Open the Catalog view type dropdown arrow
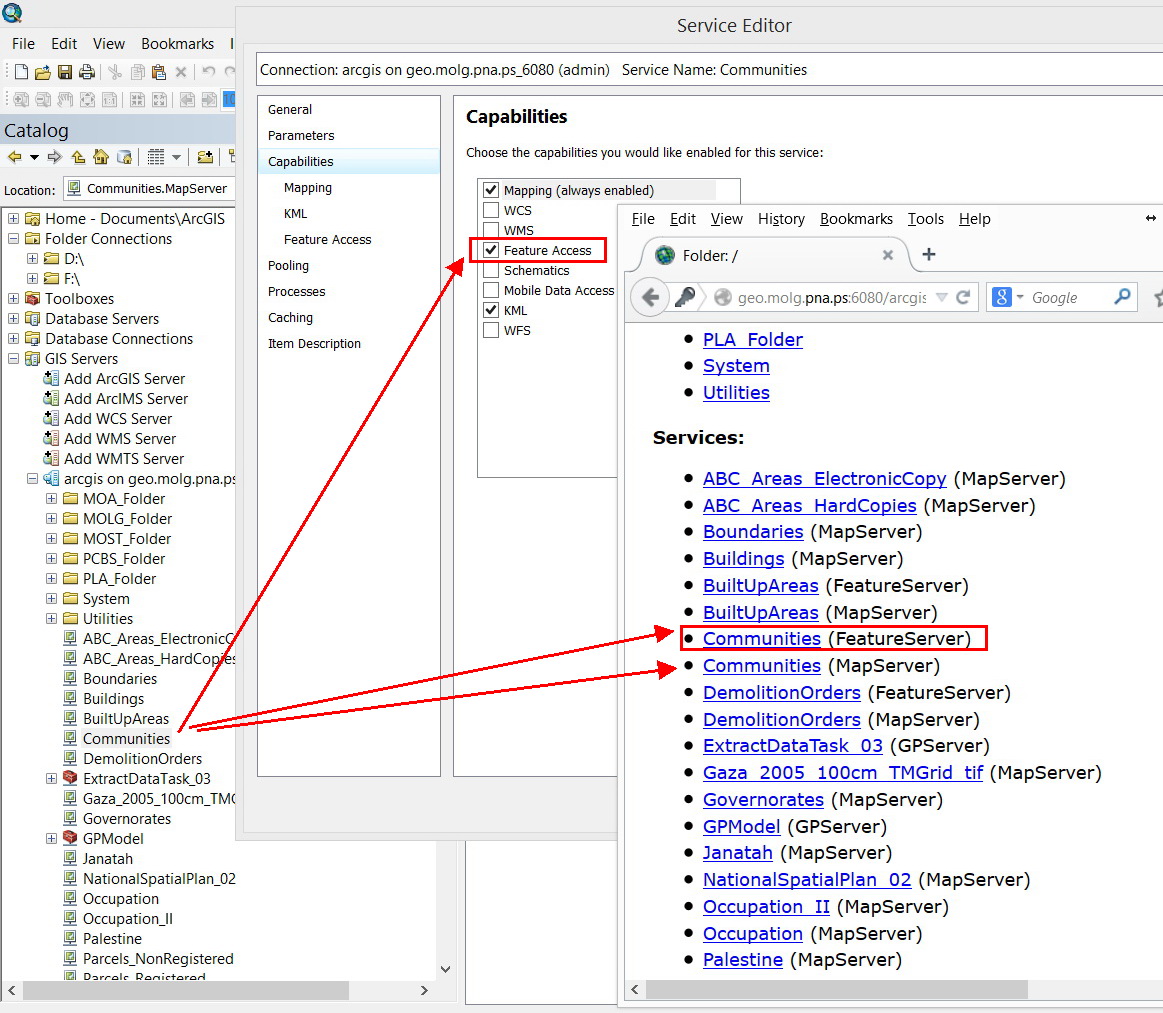The height and width of the screenshot is (1013, 1163). pyautogui.click(x=176, y=157)
